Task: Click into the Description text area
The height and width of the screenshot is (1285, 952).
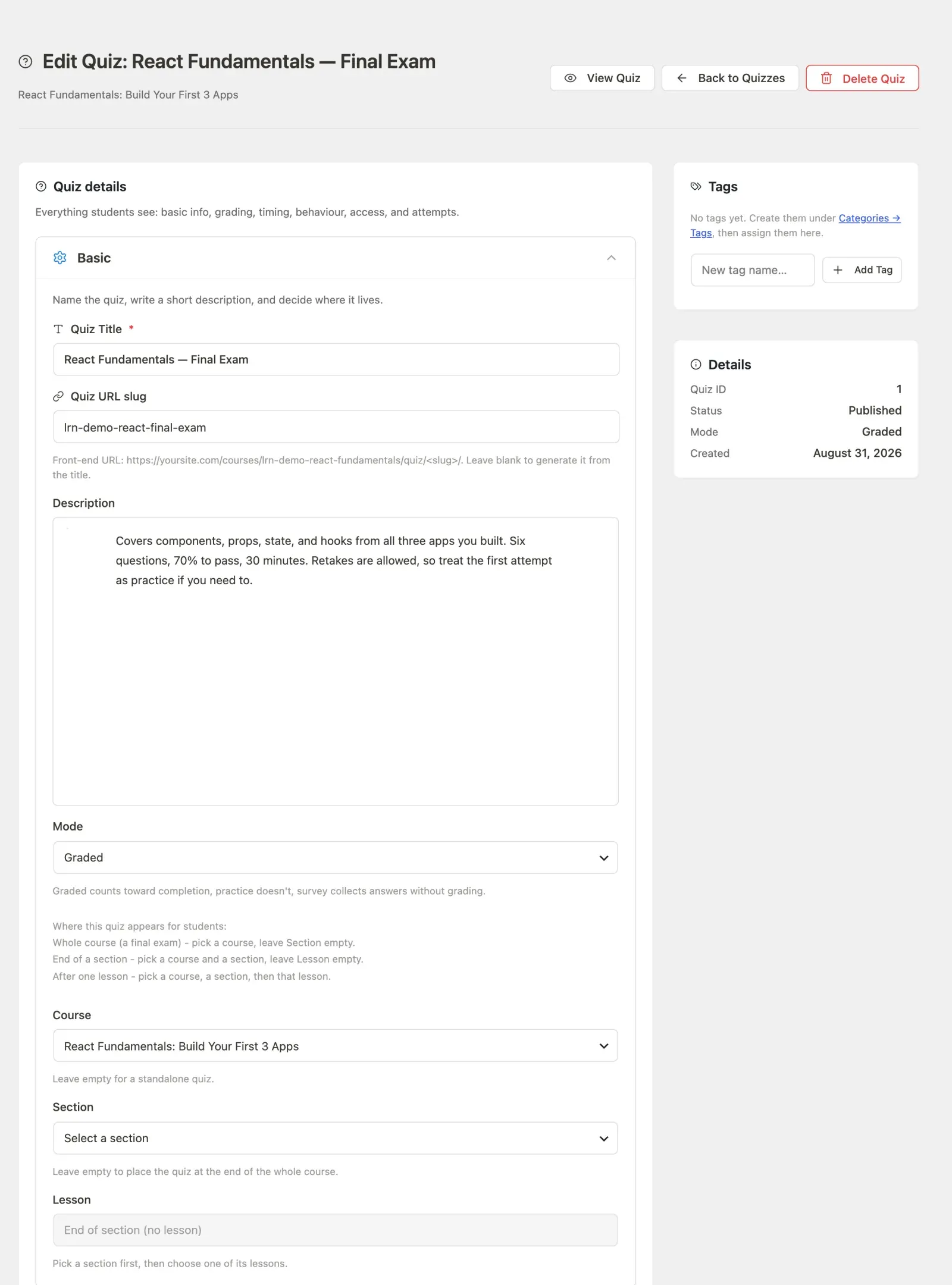Action: pos(336,661)
